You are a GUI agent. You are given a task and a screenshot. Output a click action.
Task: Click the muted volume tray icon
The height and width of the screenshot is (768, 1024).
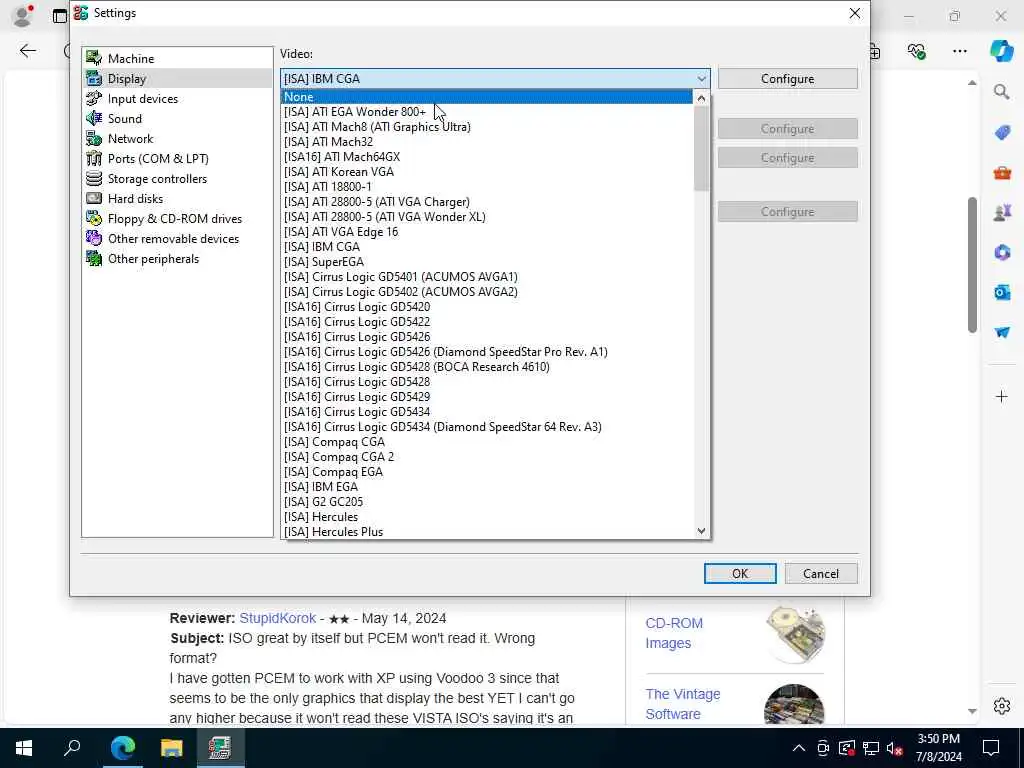pos(895,748)
